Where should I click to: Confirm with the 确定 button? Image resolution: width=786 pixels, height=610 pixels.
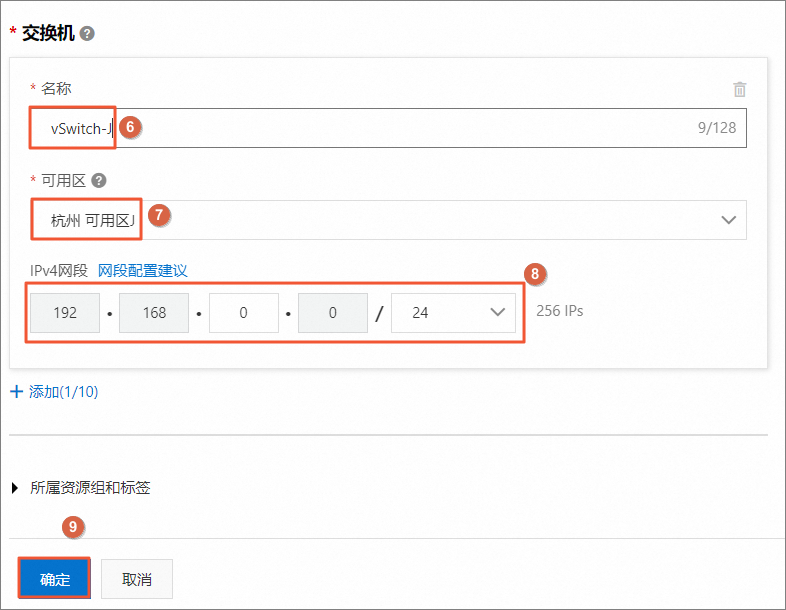[55, 579]
